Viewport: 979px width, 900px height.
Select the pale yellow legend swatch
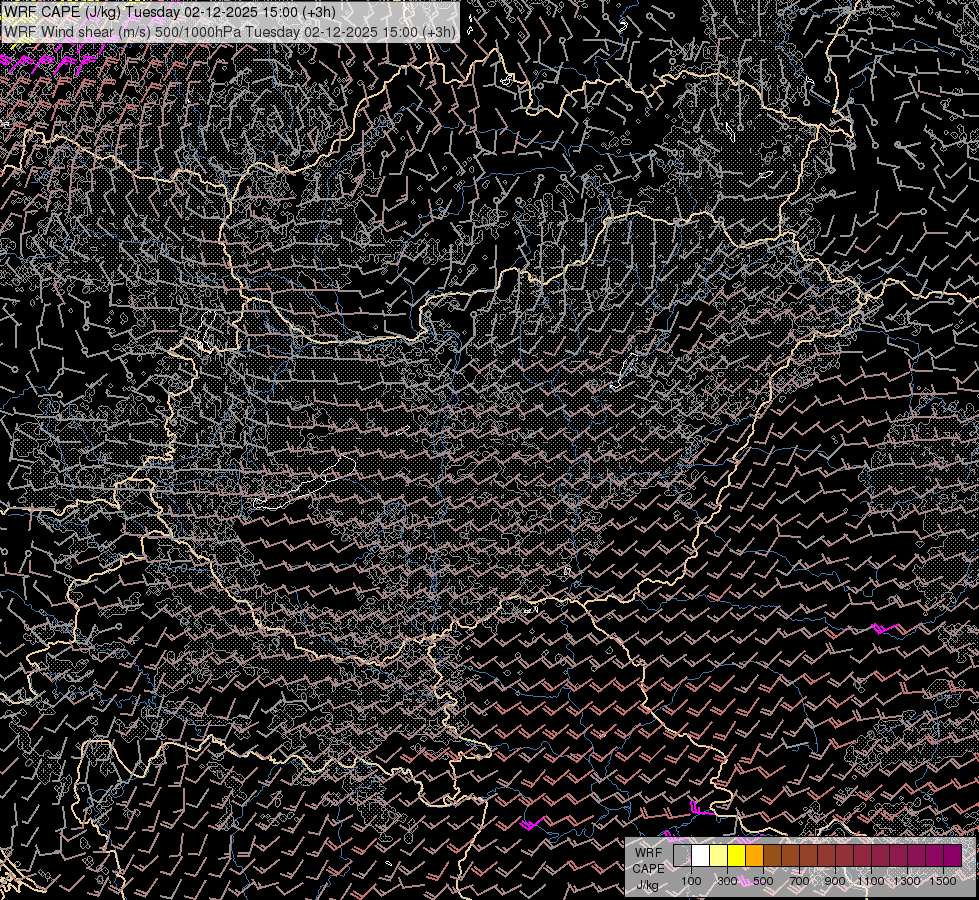pos(719,855)
